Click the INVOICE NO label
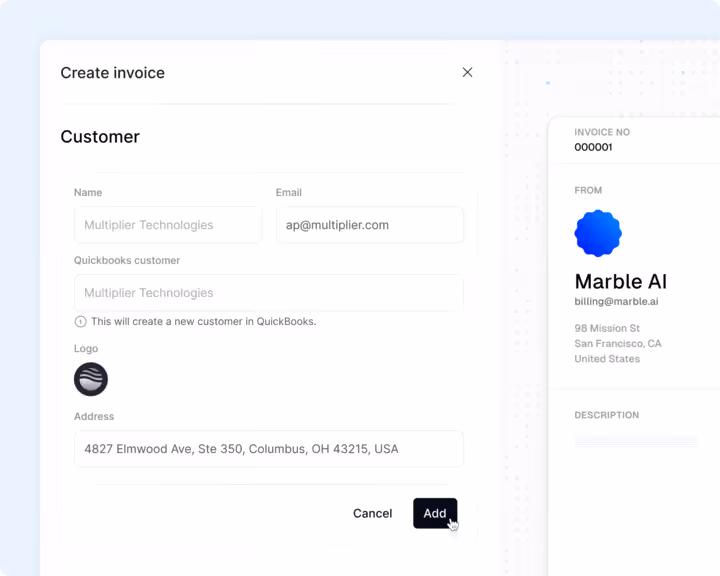The height and width of the screenshot is (576, 720). pos(602,132)
